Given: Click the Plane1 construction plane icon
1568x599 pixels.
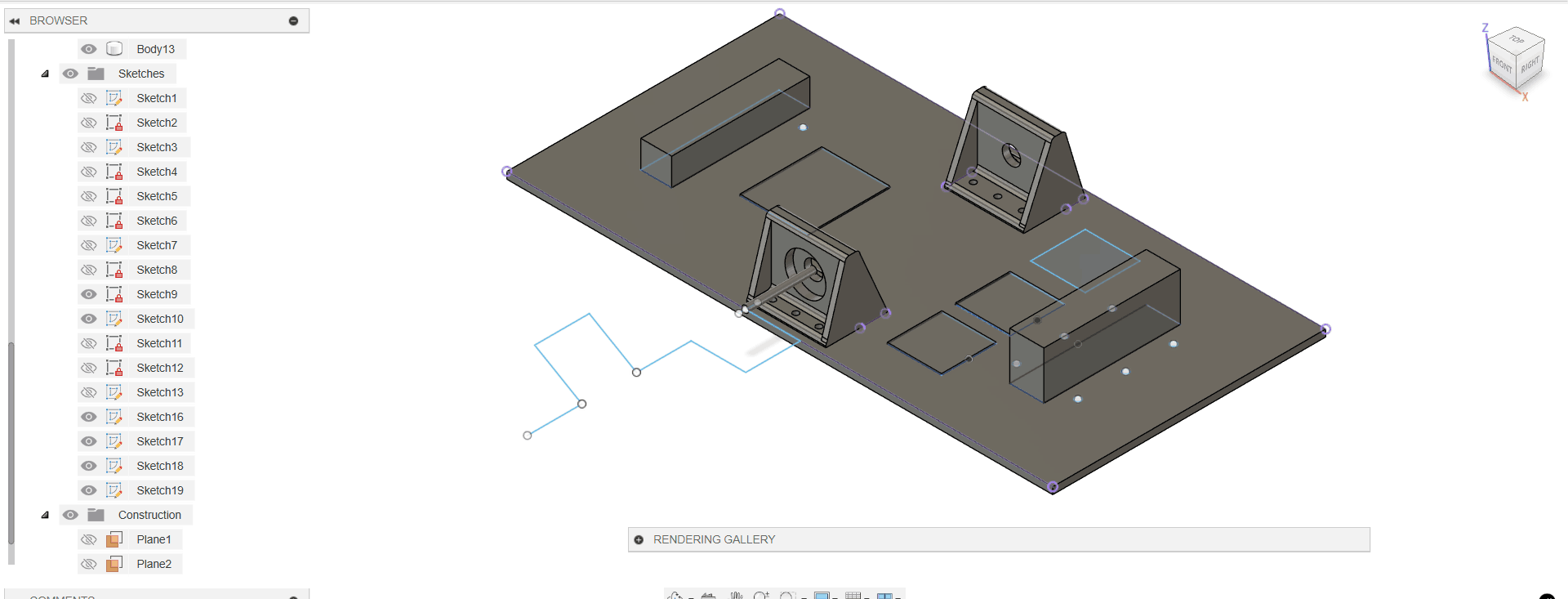Looking at the screenshot, I should tap(114, 539).
